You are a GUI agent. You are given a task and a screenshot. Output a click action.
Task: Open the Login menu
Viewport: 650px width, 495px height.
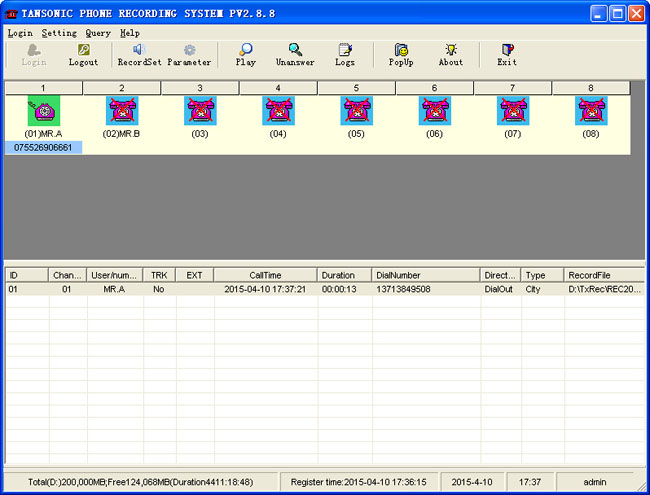tap(20, 33)
